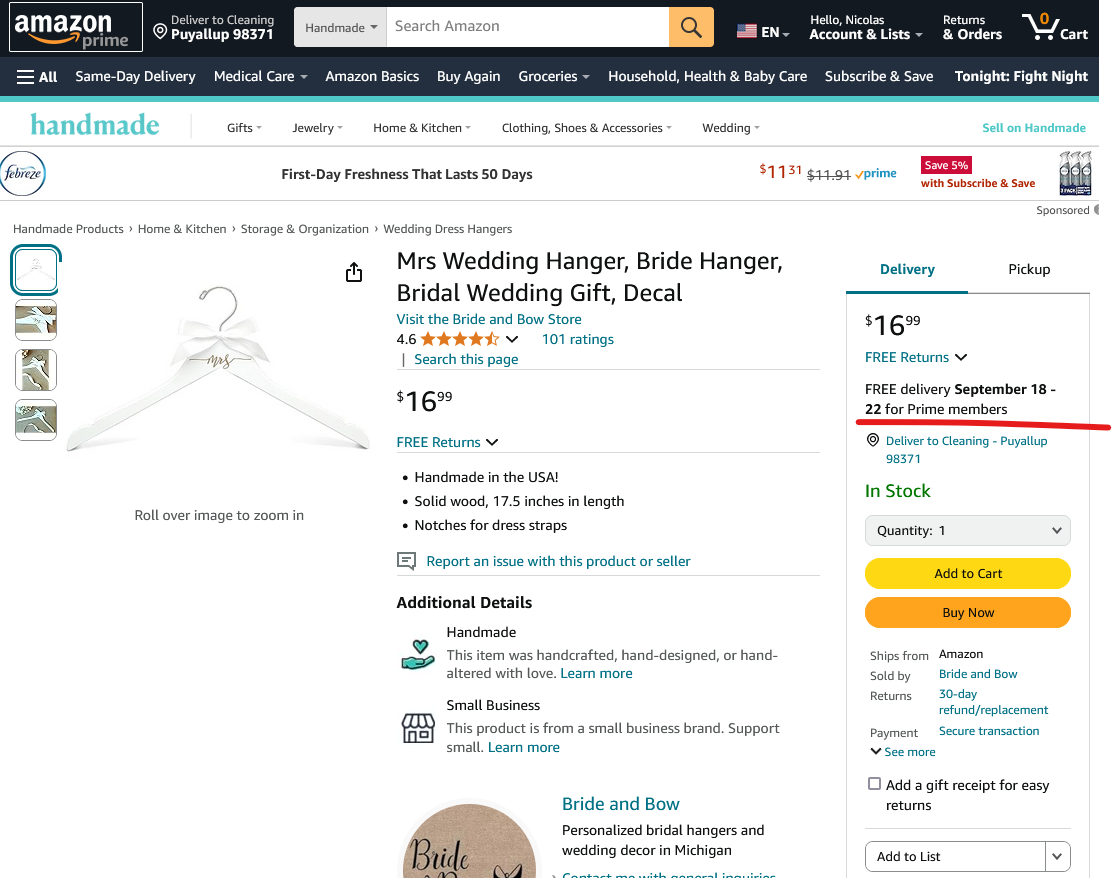
Task: Open the Jewelry menu in Handmade nav
Action: 317,128
